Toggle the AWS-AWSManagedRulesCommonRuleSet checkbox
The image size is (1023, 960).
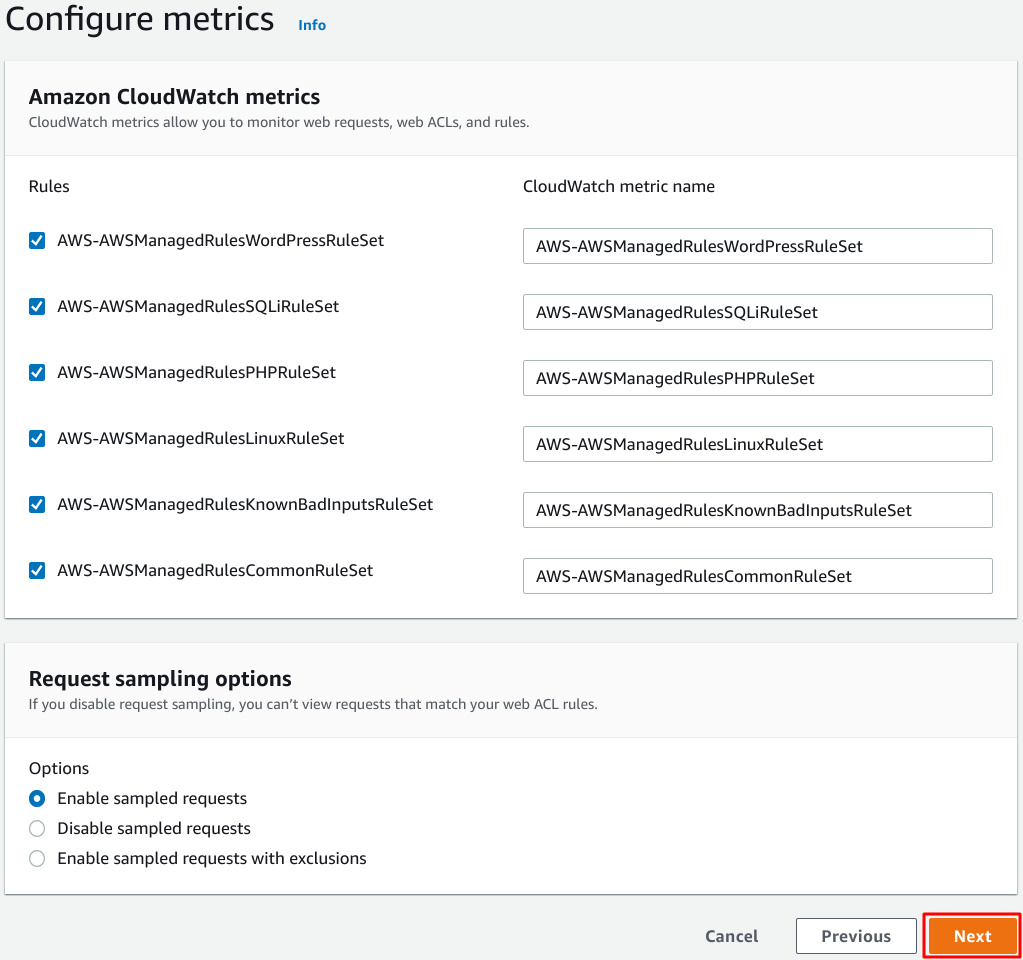click(37, 571)
